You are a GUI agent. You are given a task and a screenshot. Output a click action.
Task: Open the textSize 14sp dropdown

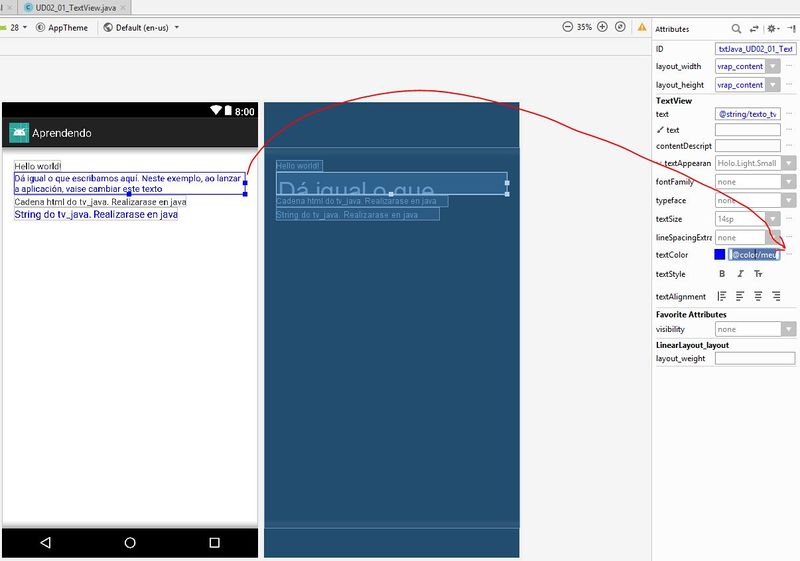point(748,219)
